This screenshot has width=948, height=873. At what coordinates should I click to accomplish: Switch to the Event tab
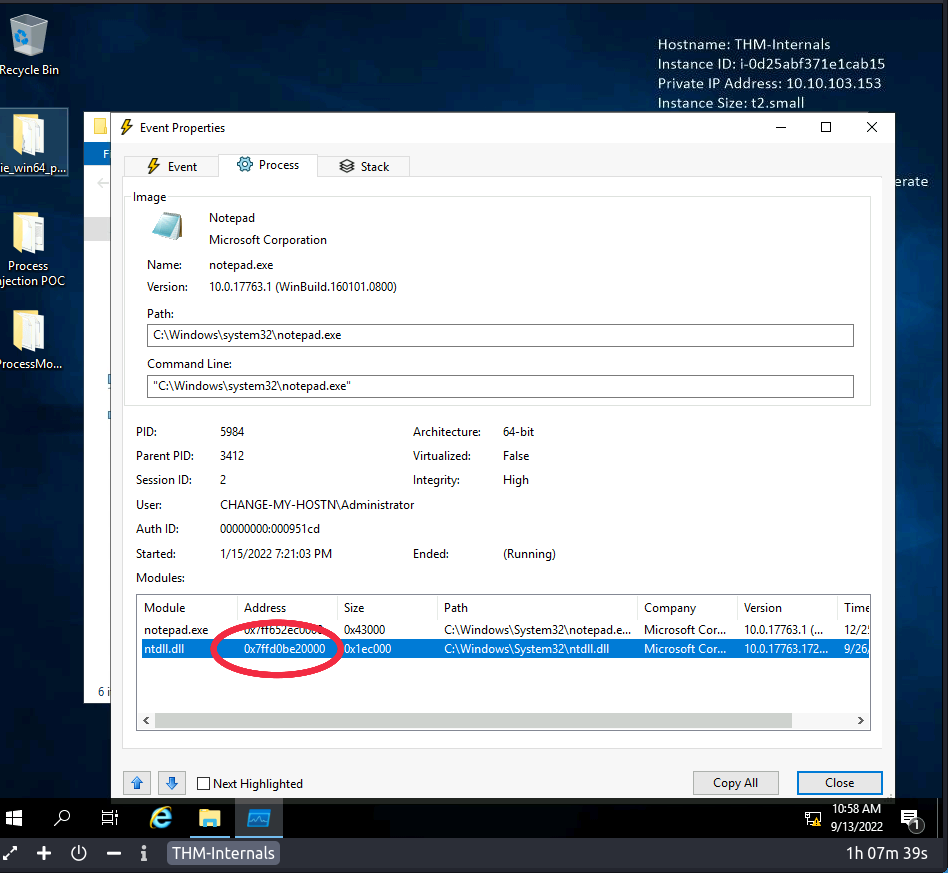pos(171,166)
